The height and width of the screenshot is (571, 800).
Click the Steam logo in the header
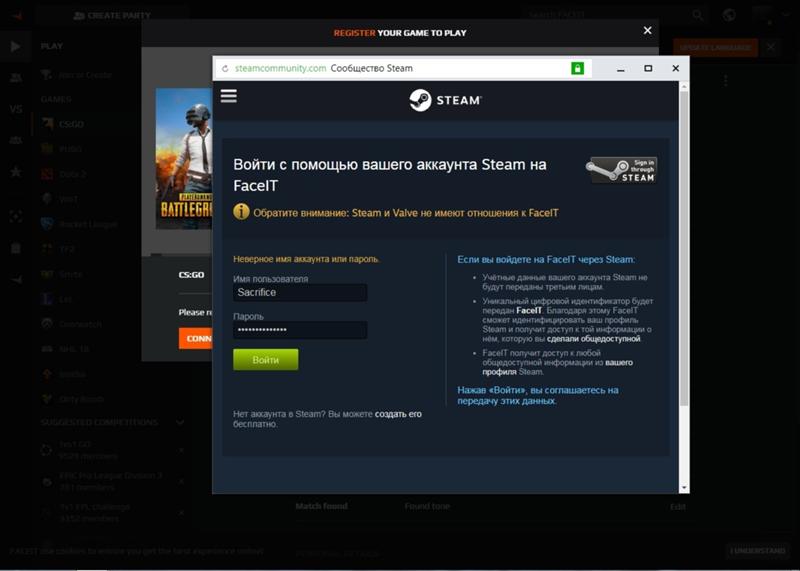(x=445, y=100)
